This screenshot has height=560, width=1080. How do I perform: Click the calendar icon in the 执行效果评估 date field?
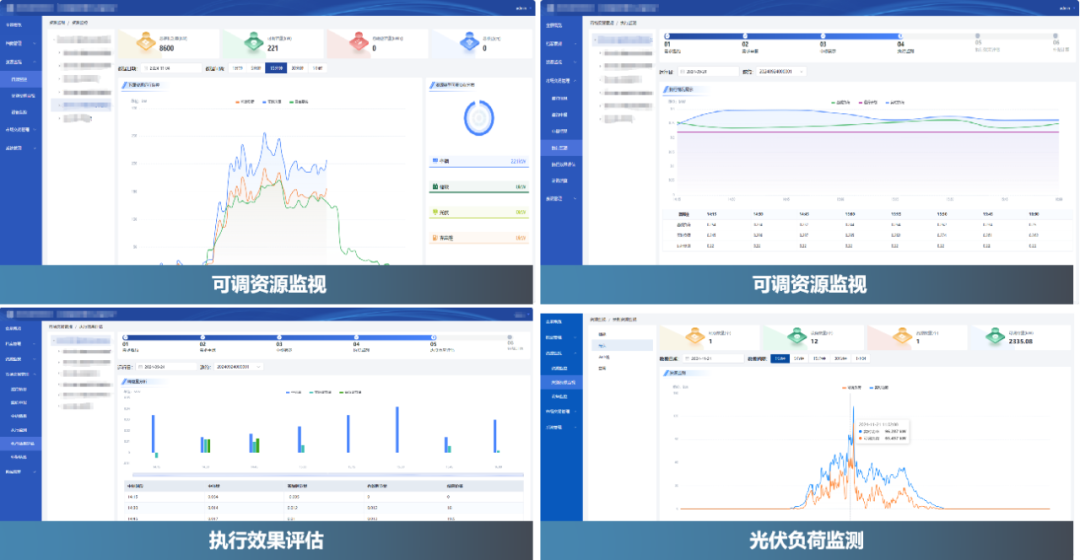pos(141,367)
